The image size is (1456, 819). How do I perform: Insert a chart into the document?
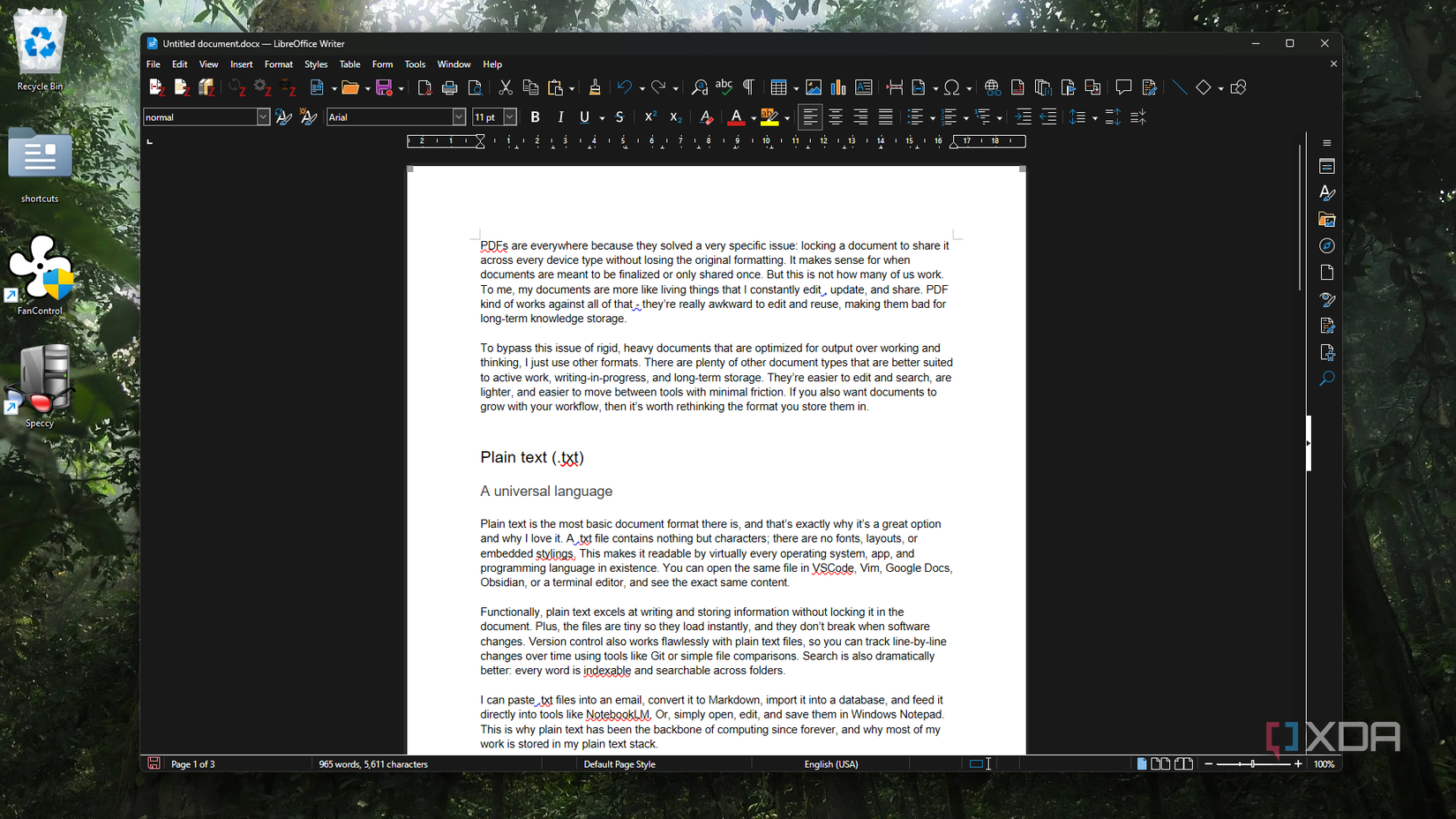pos(837,87)
